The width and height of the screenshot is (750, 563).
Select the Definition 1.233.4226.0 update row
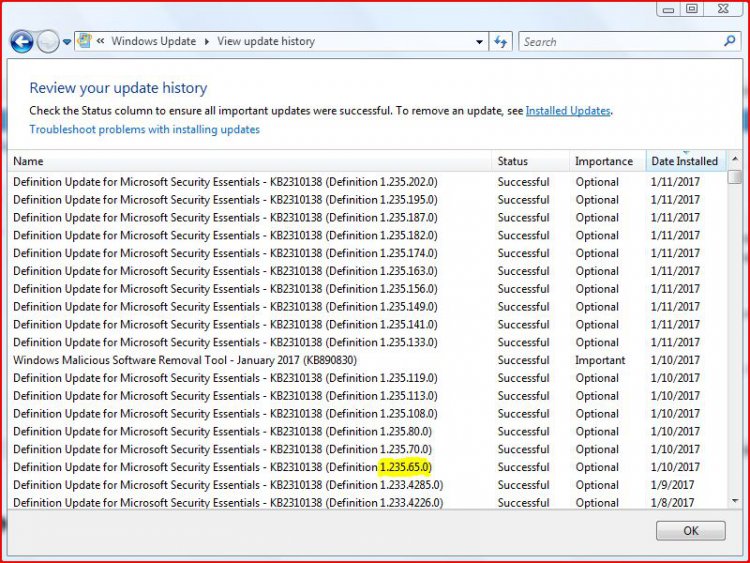(367, 502)
